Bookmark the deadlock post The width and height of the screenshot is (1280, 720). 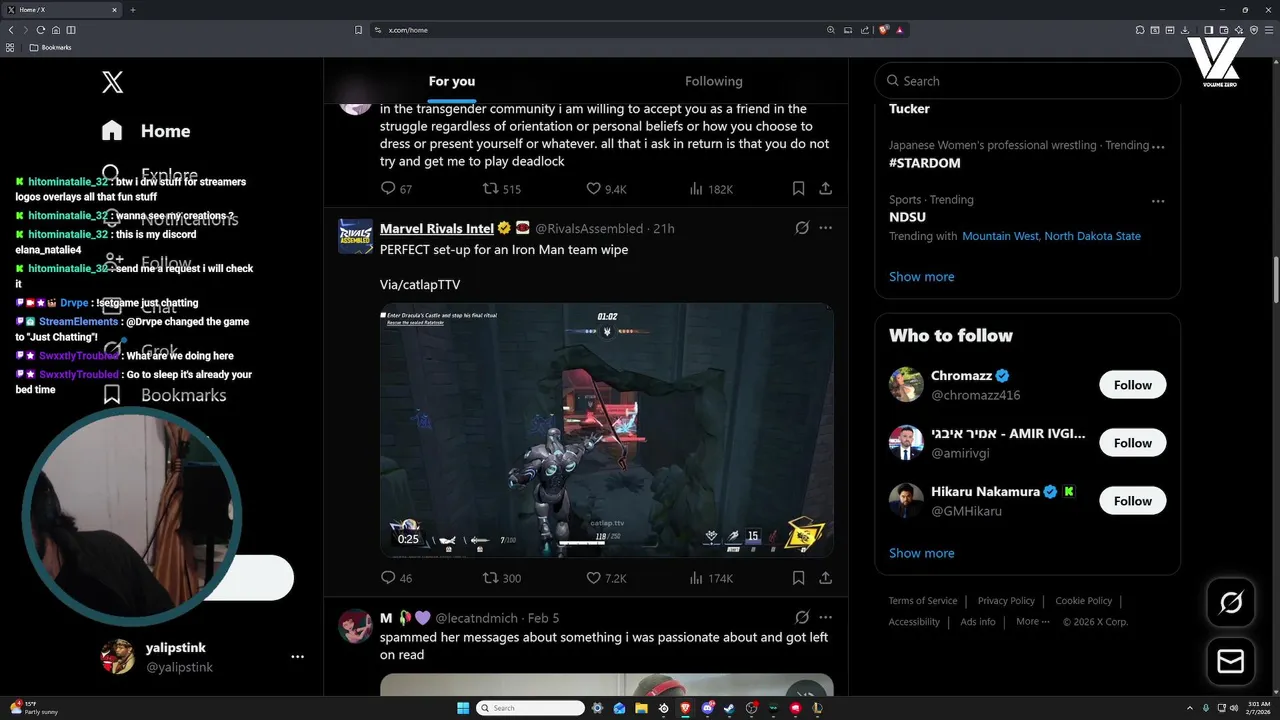coord(798,188)
